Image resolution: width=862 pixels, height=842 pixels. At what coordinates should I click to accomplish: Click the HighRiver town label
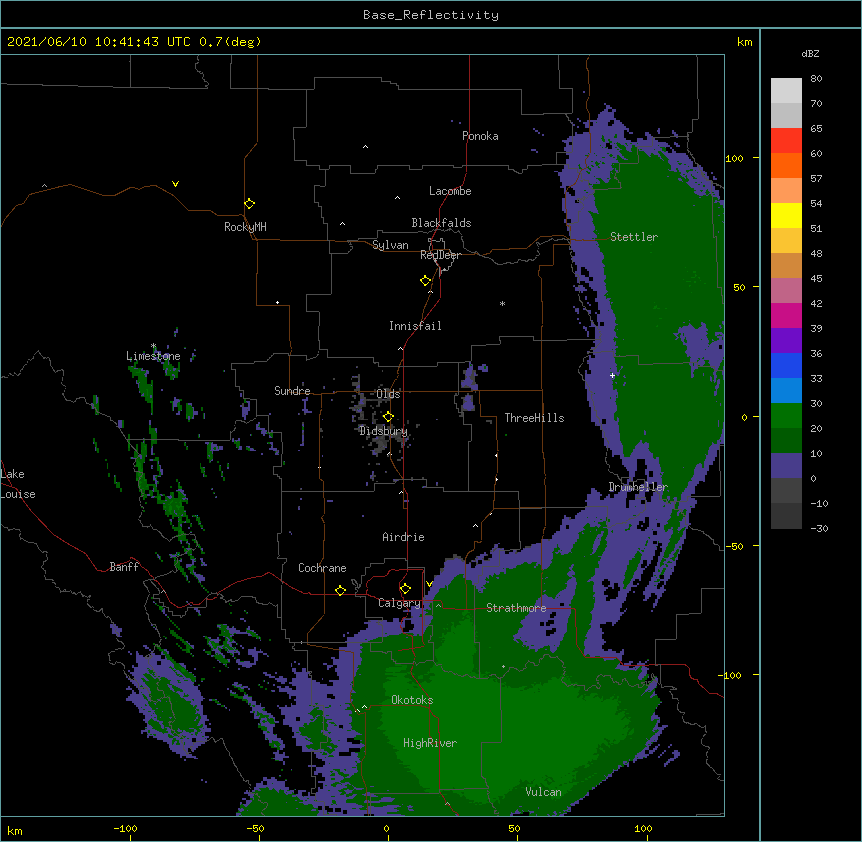pyautogui.click(x=430, y=743)
